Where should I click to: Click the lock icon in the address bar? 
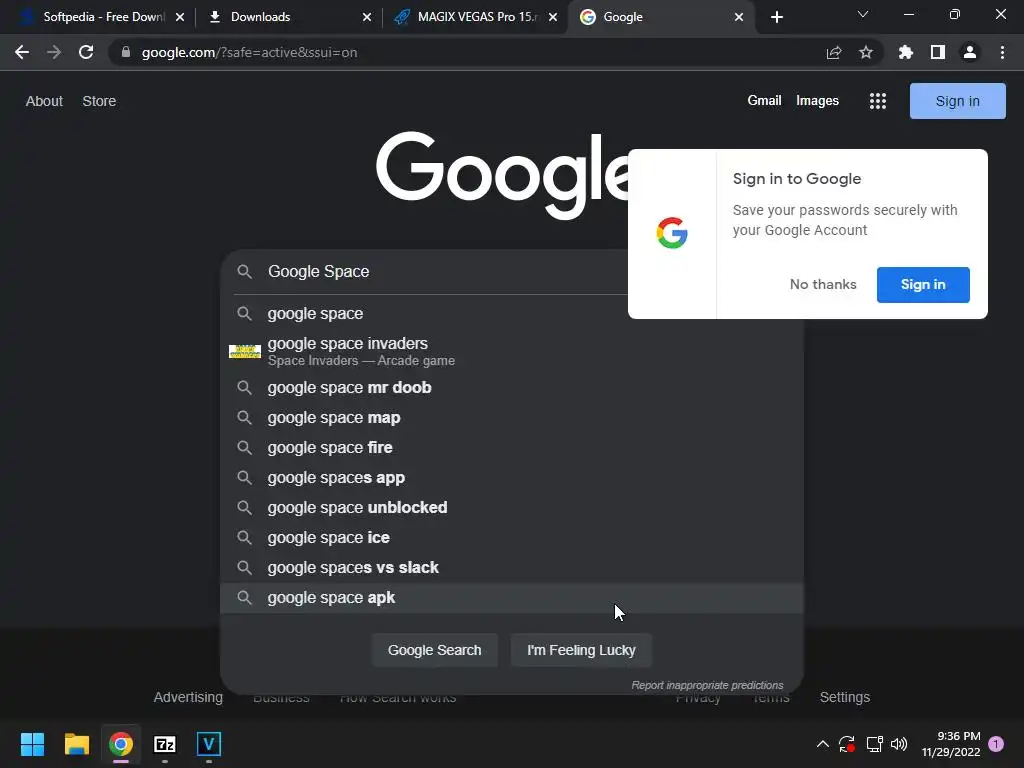[126, 52]
